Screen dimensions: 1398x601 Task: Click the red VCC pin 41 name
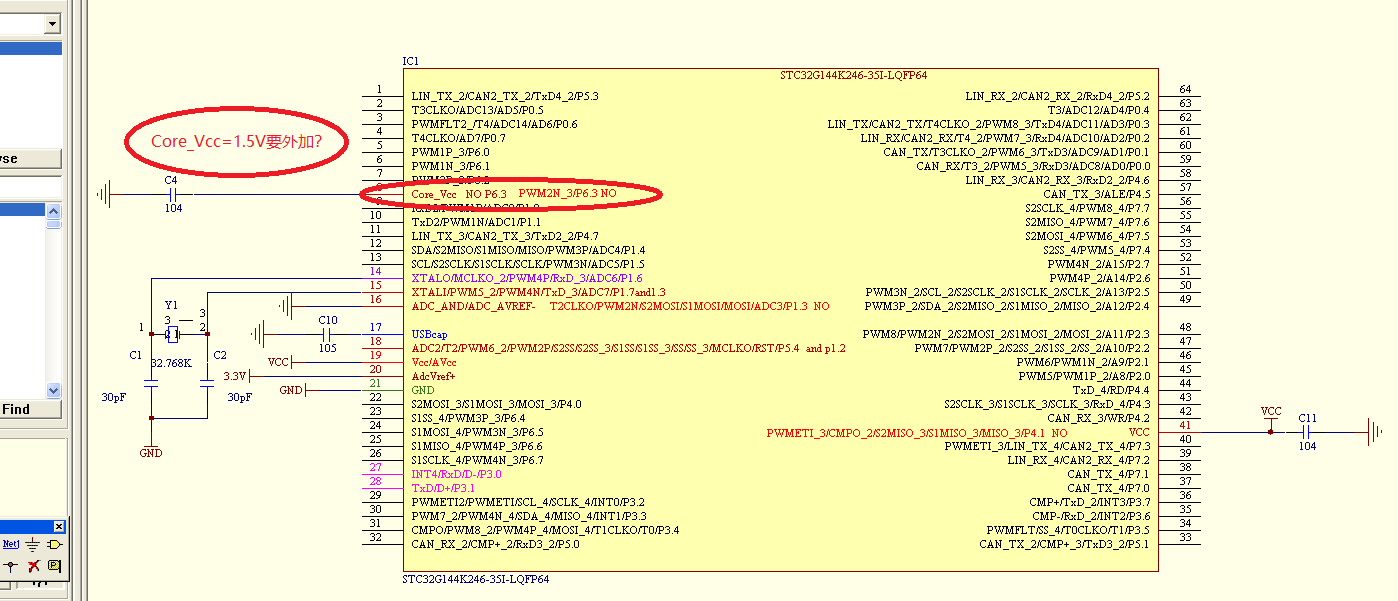tap(1139, 431)
